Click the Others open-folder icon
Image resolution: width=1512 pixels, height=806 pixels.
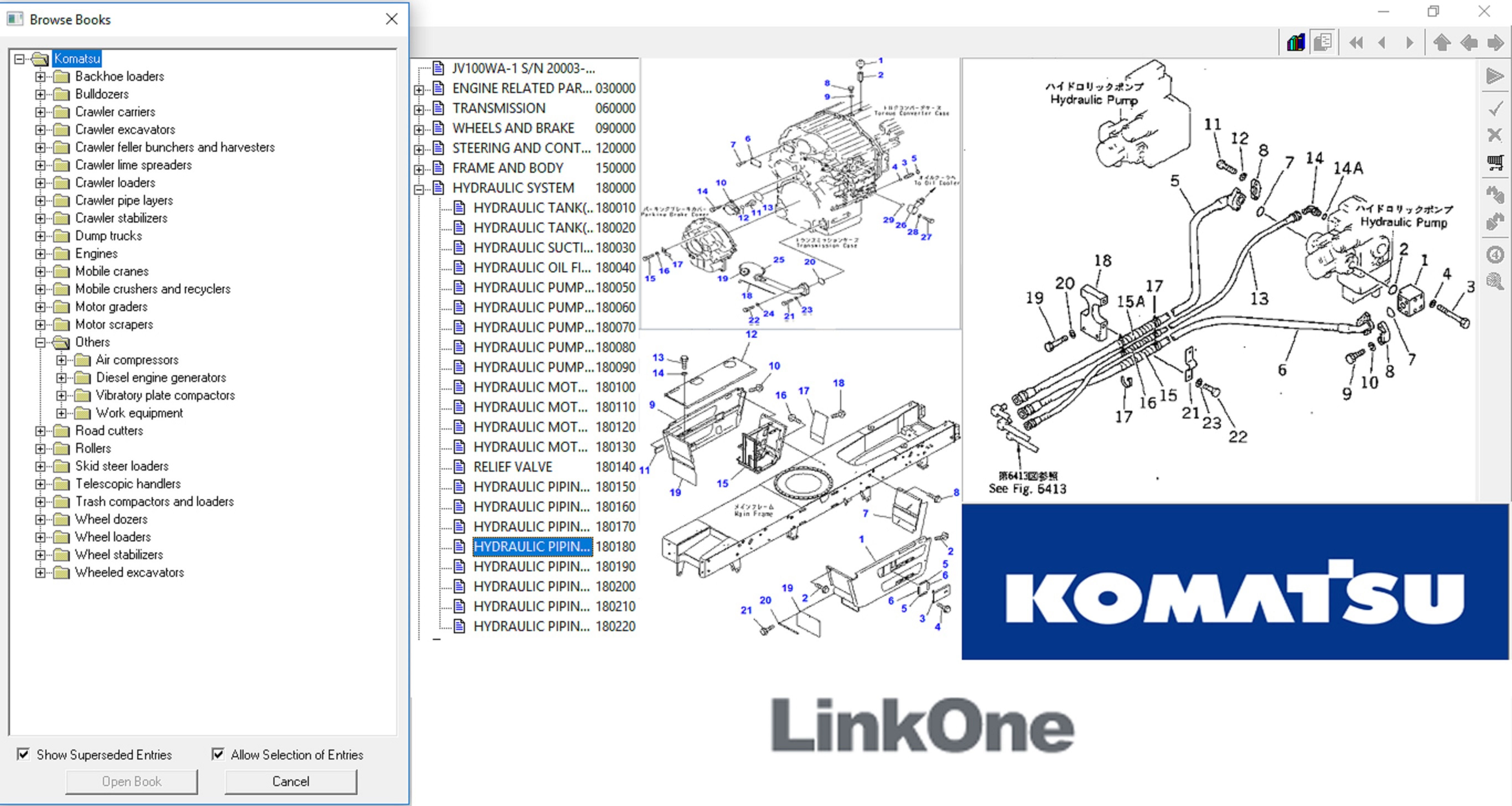pyautogui.click(x=62, y=342)
